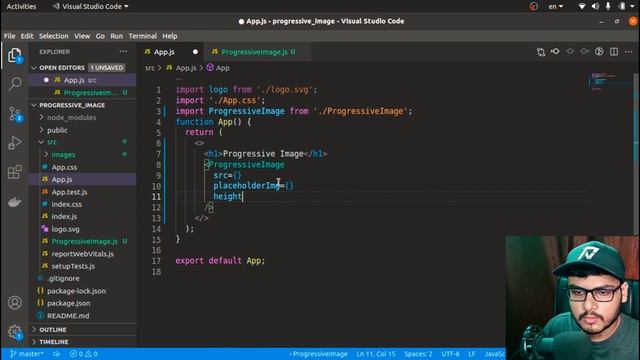Viewport: 640px width, 360px height.
Task: Open the Run and Debug icon
Action: [15, 143]
